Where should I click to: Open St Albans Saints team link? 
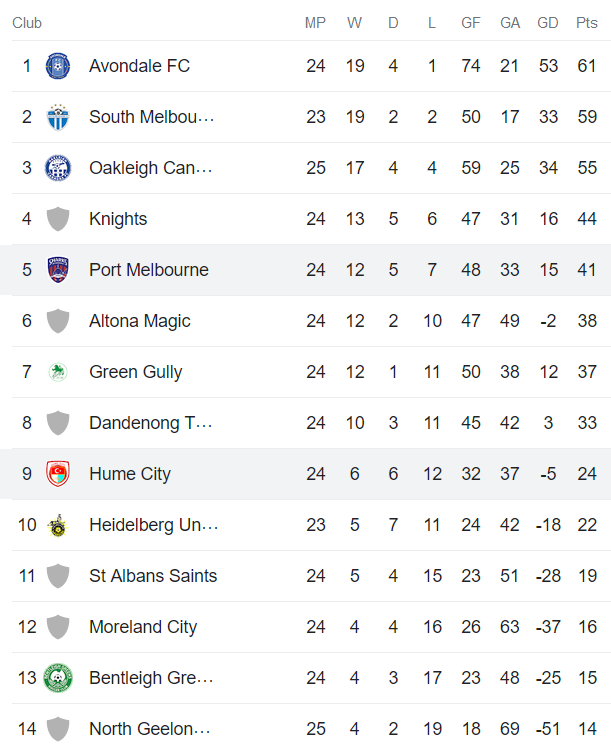tap(153, 577)
